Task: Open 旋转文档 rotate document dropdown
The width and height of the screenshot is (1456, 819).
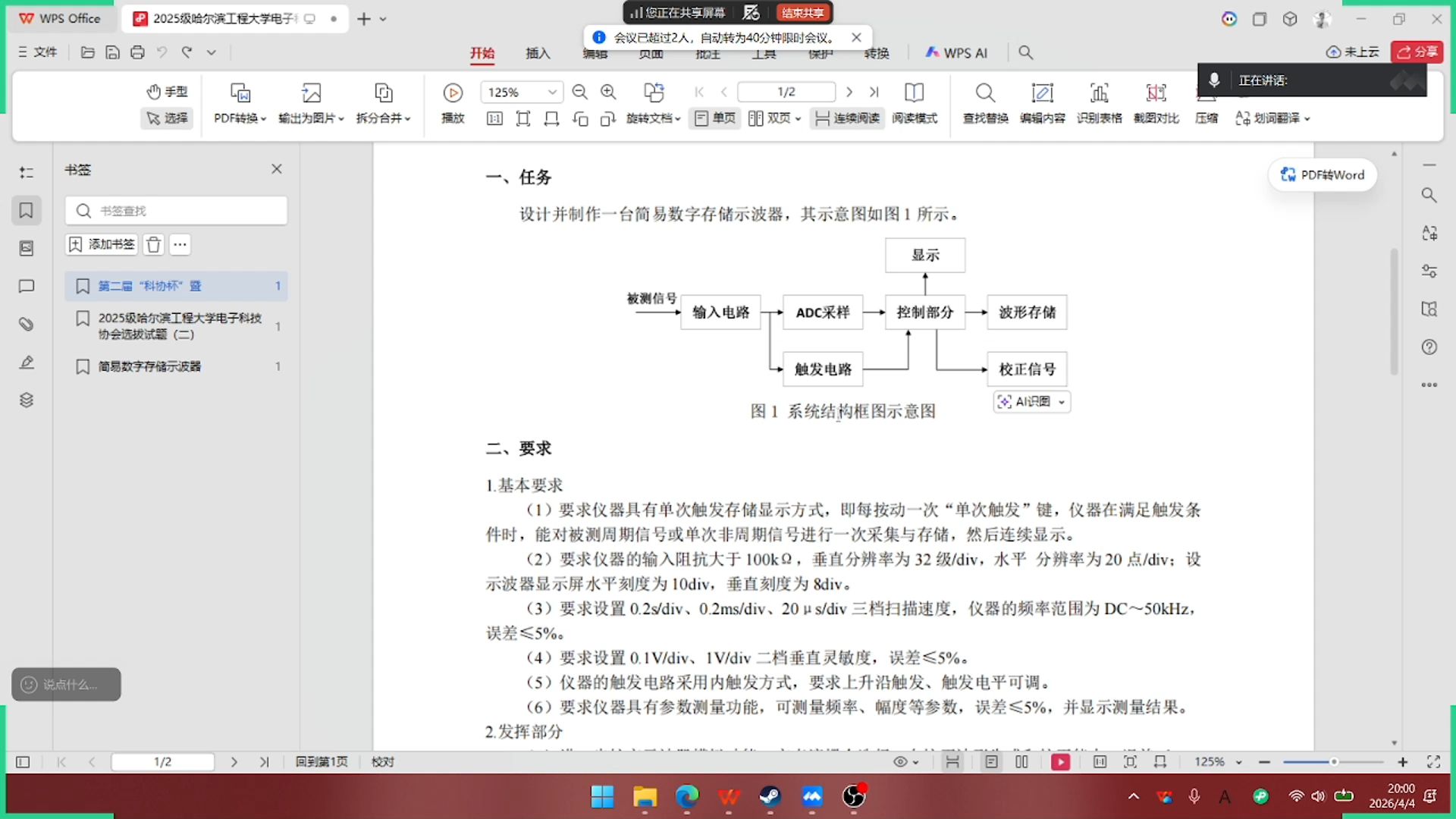Action: [653, 104]
